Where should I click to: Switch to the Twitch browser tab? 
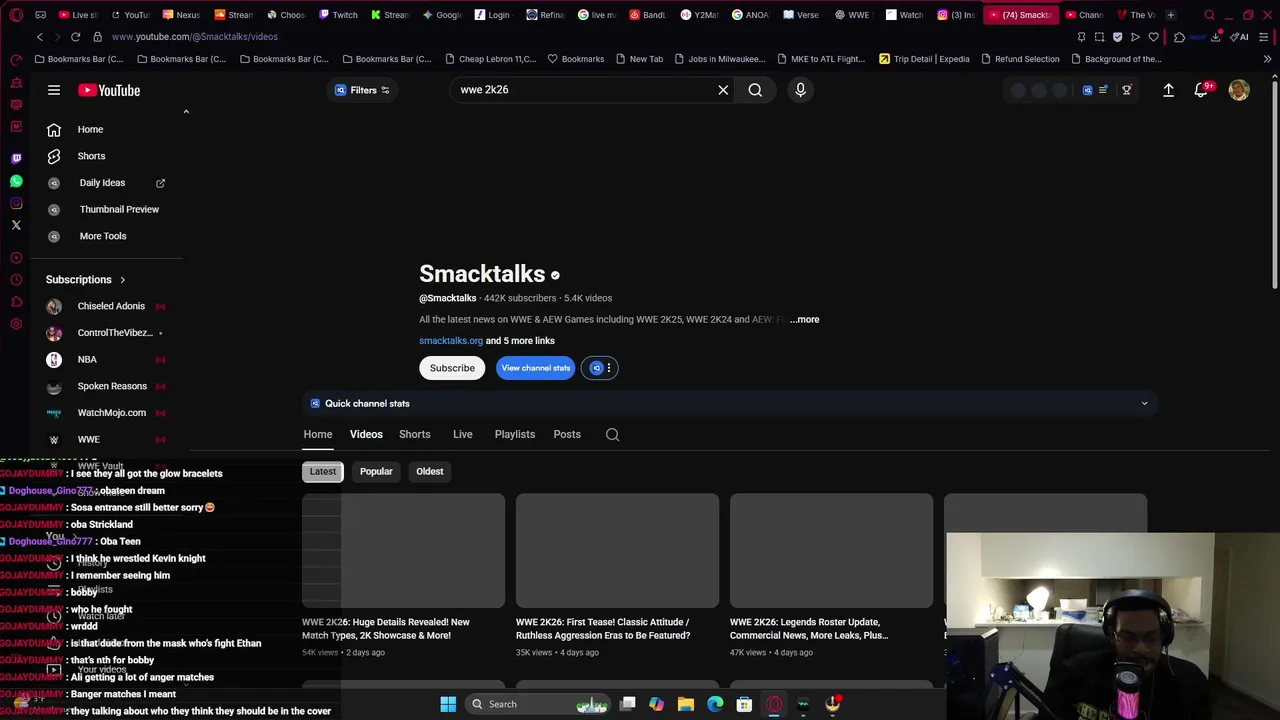tap(338, 15)
